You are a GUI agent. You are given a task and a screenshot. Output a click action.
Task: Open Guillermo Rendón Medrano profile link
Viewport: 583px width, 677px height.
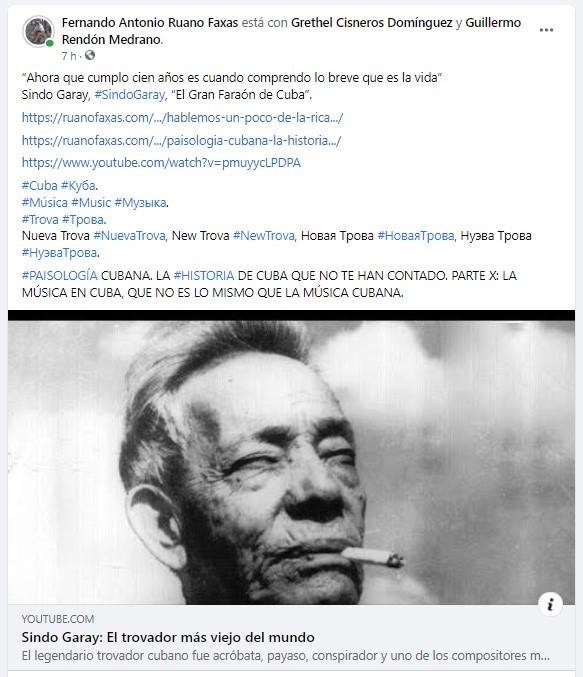coord(292,31)
